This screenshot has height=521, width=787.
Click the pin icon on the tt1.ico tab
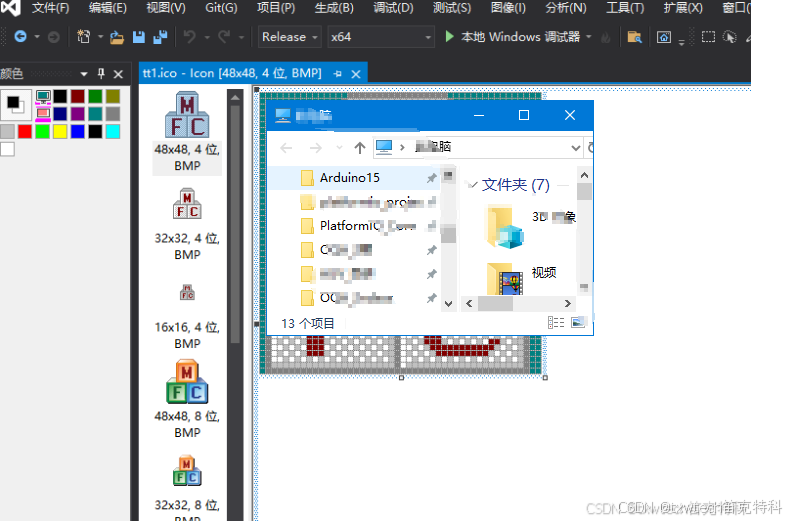[338, 74]
